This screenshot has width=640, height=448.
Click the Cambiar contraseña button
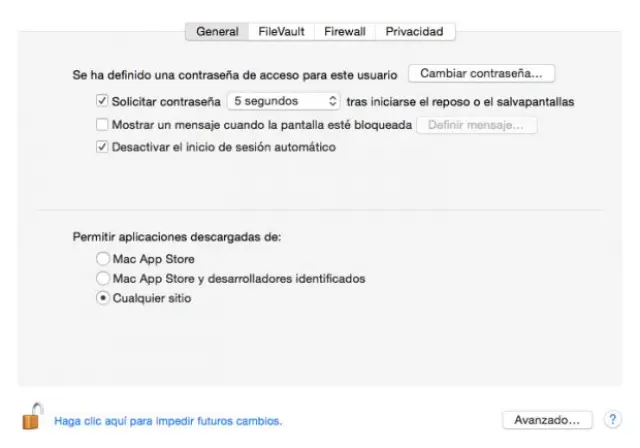(481, 73)
